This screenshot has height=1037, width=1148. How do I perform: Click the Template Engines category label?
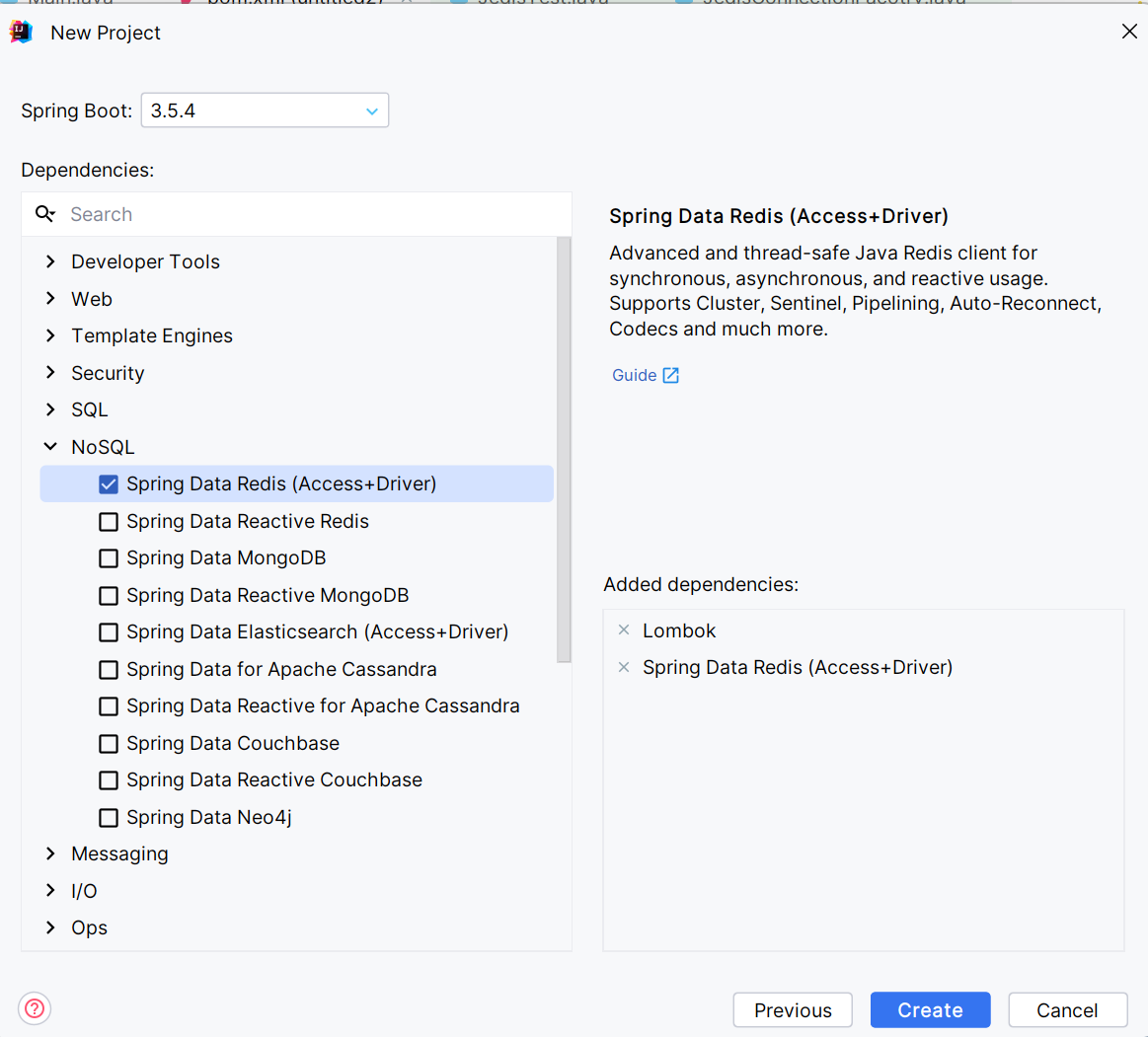(152, 335)
